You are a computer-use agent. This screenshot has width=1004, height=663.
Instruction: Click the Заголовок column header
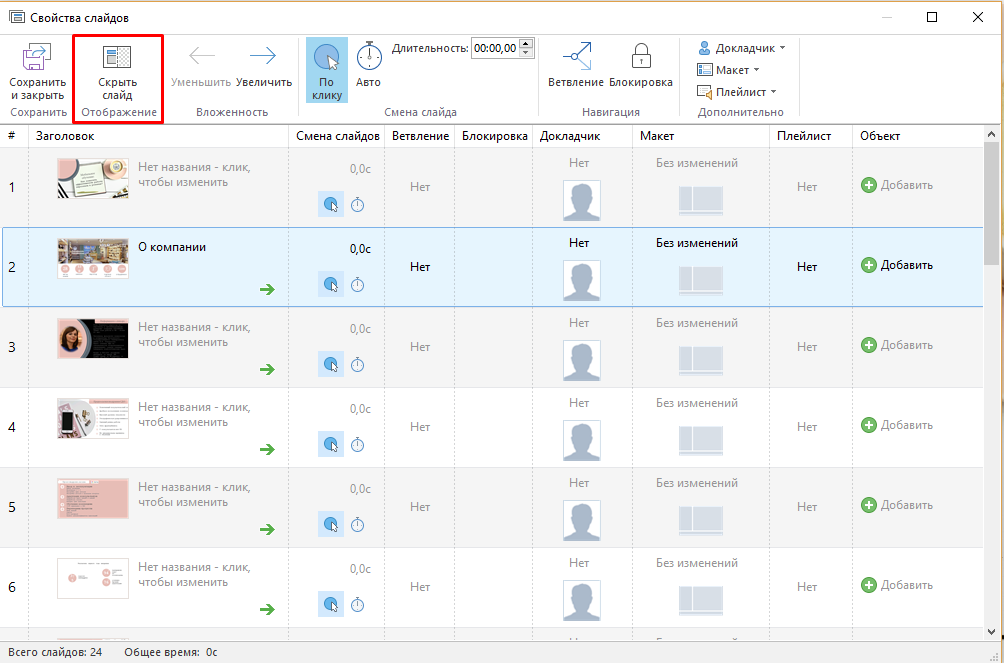(159, 136)
